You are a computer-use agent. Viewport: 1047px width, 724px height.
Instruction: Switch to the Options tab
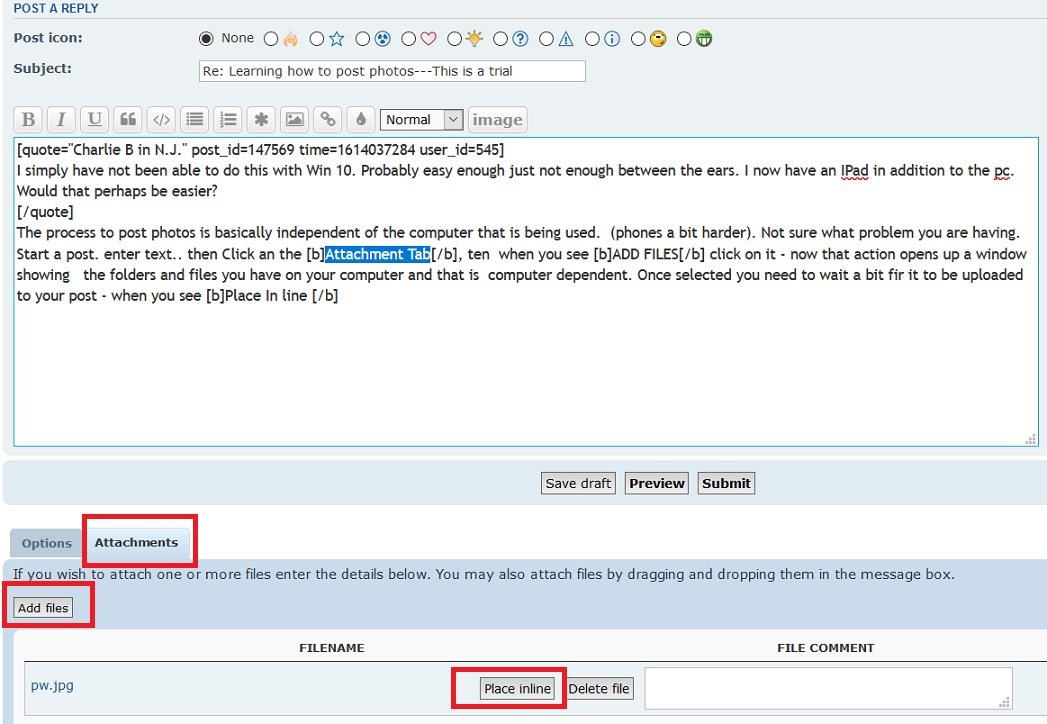(47, 543)
